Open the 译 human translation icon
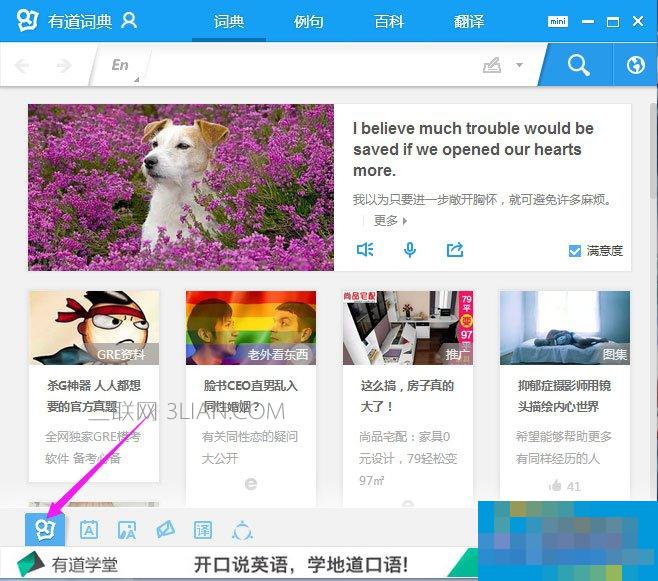The width and height of the screenshot is (658, 581). [x=203, y=530]
